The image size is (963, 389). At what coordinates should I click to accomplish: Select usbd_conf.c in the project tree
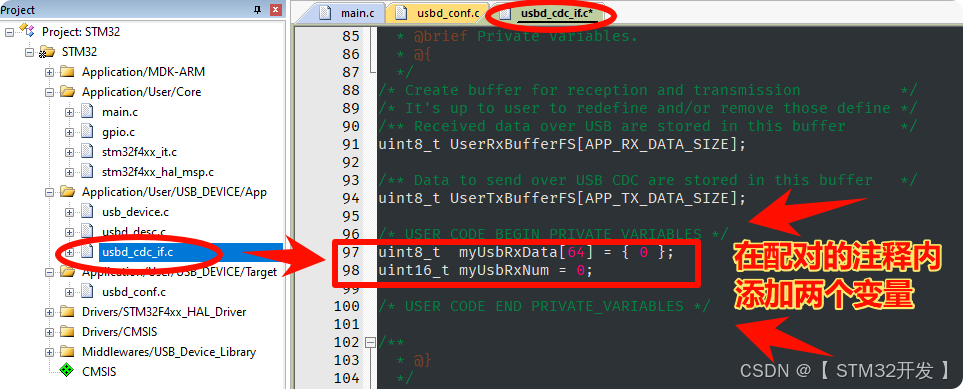click(x=134, y=292)
